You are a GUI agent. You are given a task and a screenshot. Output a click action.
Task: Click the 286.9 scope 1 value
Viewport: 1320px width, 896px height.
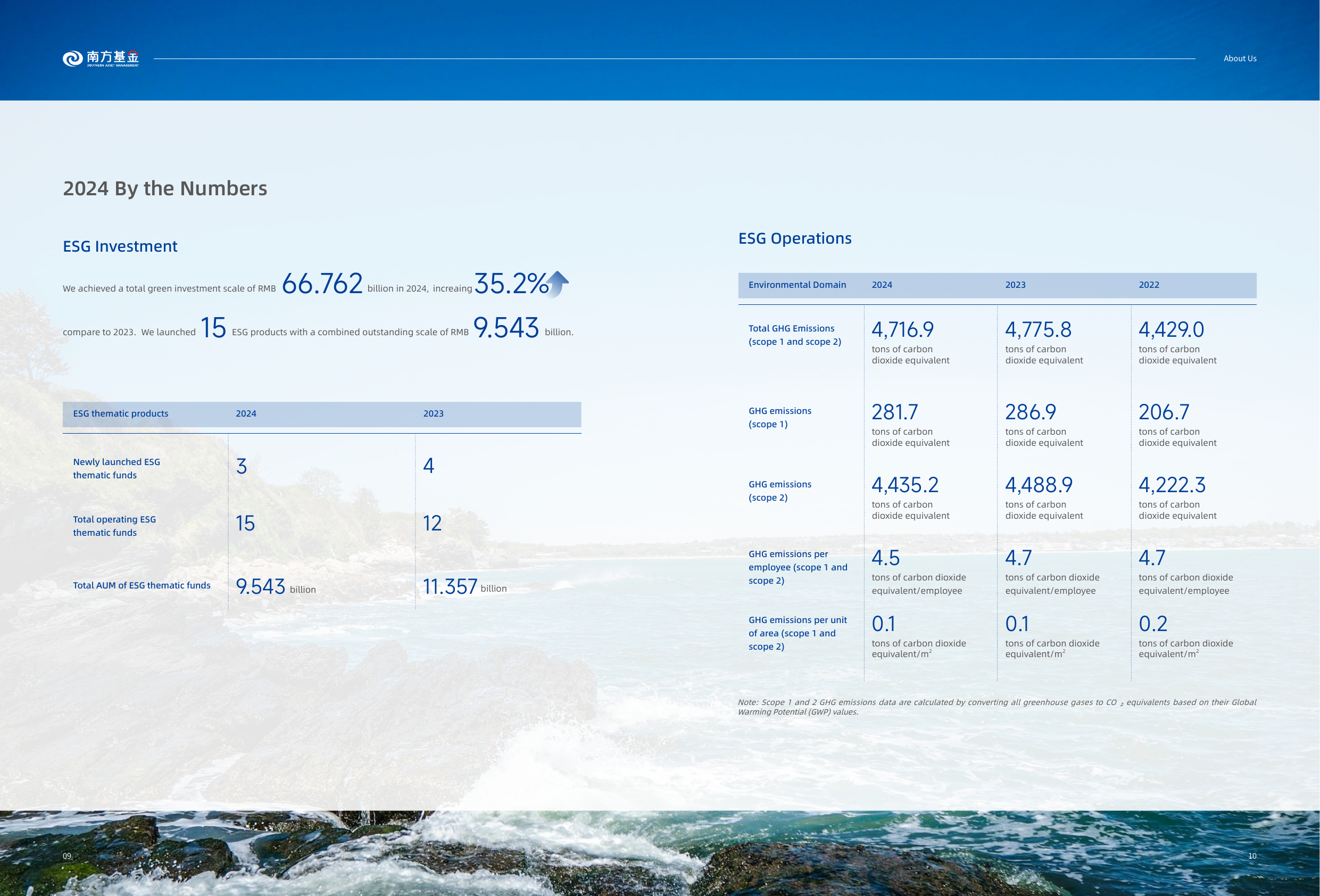pyautogui.click(x=1031, y=412)
